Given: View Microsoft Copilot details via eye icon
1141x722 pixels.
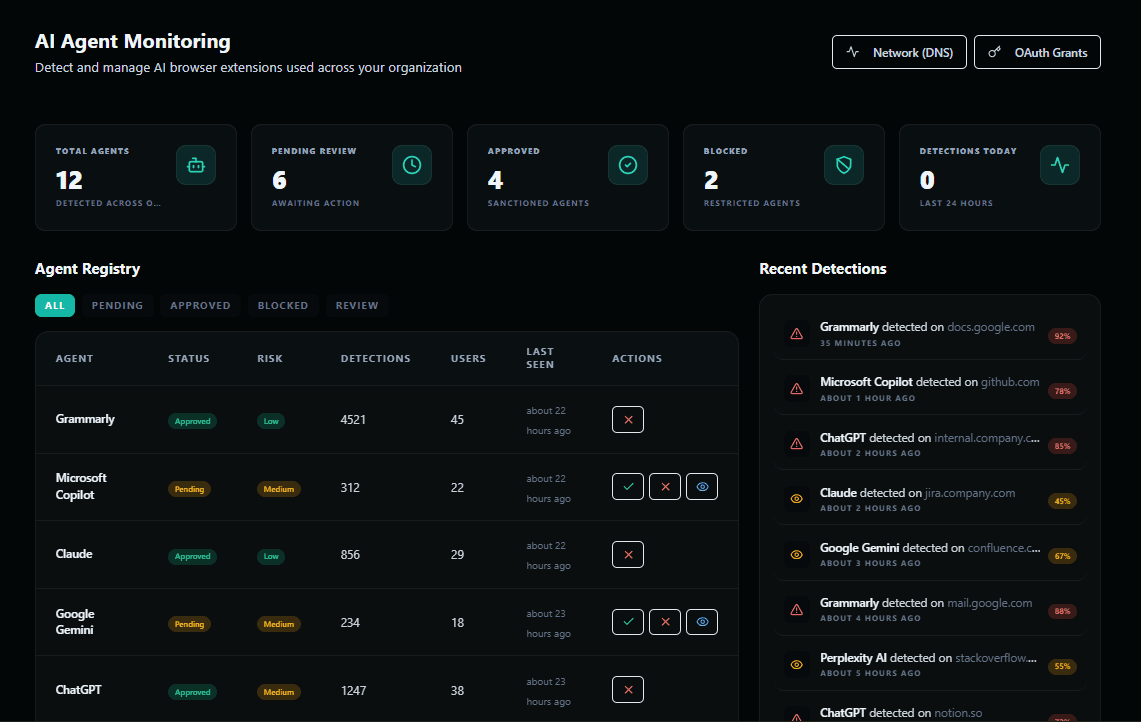Looking at the screenshot, I should [702, 486].
